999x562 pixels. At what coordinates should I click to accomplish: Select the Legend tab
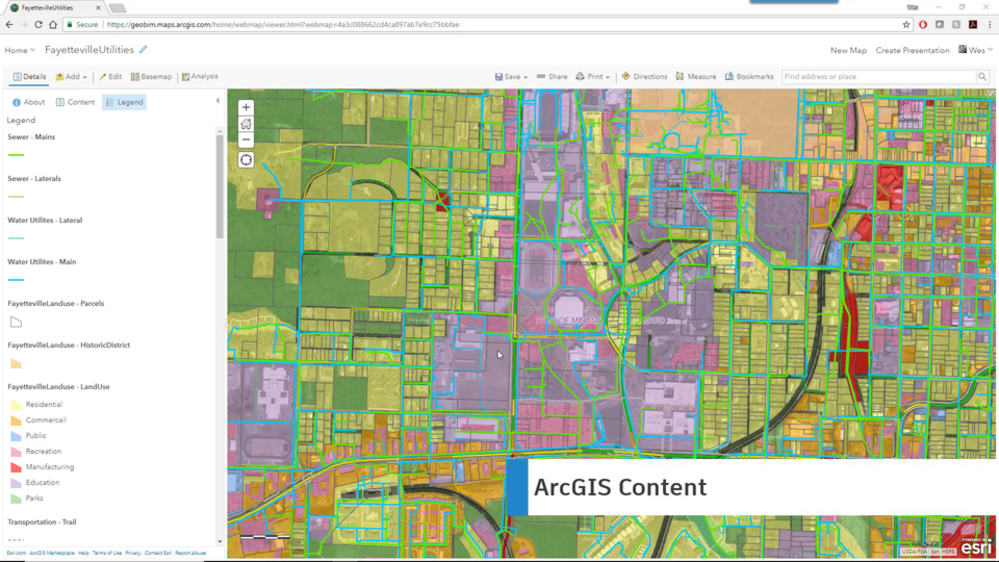(x=124, y=102)
